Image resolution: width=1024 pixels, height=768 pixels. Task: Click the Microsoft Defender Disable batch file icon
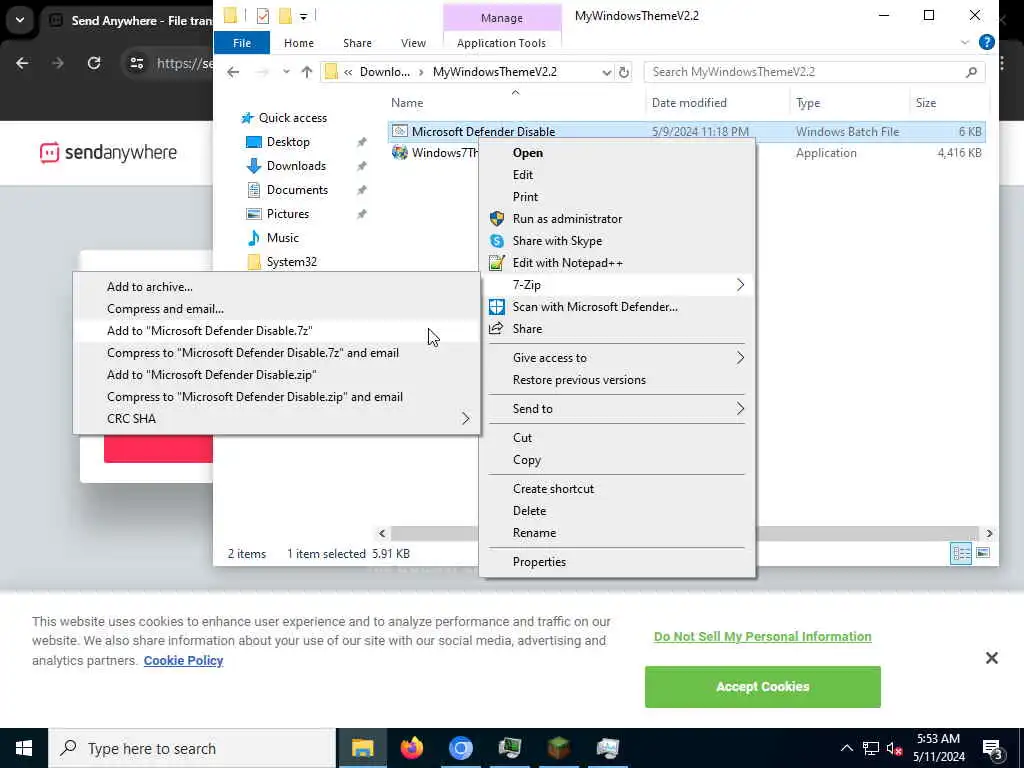coord(400,131)
